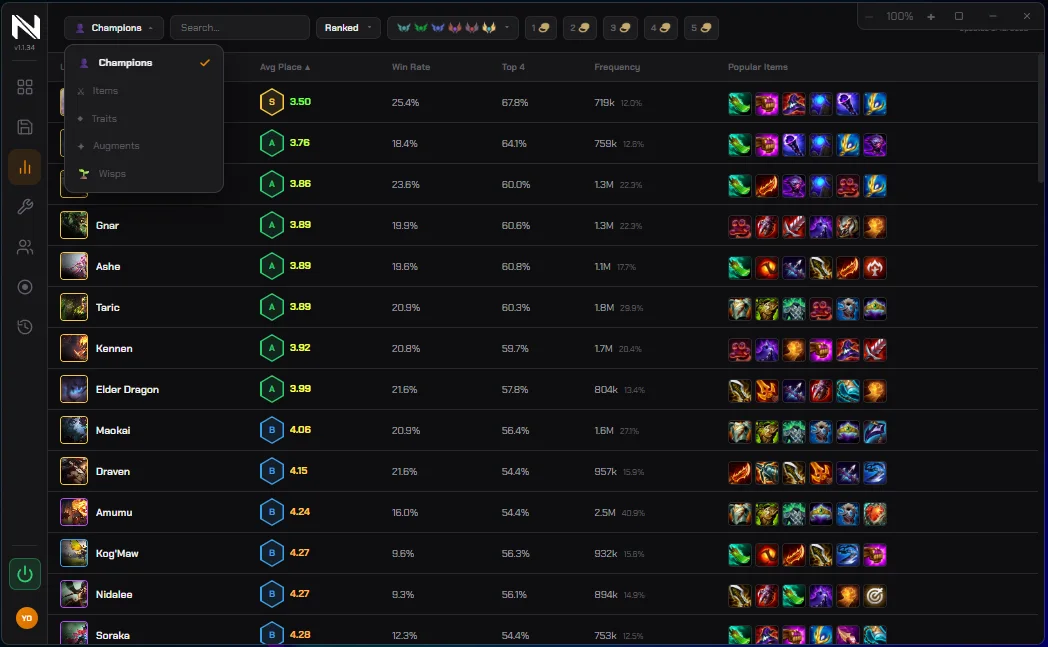1048x647 pixels.
Task: Sort by the Top 4 column header
Action: tap(513, 67)
